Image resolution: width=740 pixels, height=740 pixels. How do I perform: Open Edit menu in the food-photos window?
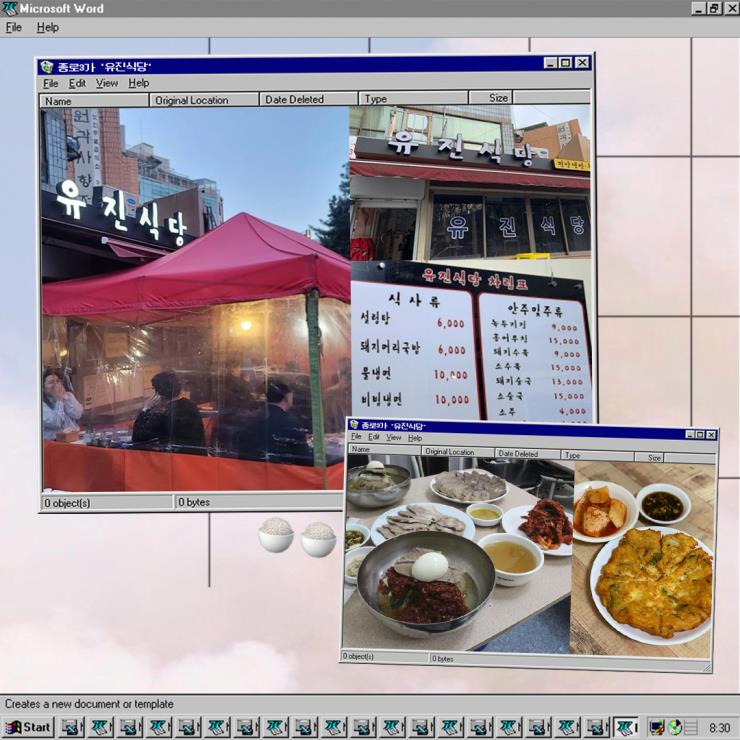click(x=373, y=437)
